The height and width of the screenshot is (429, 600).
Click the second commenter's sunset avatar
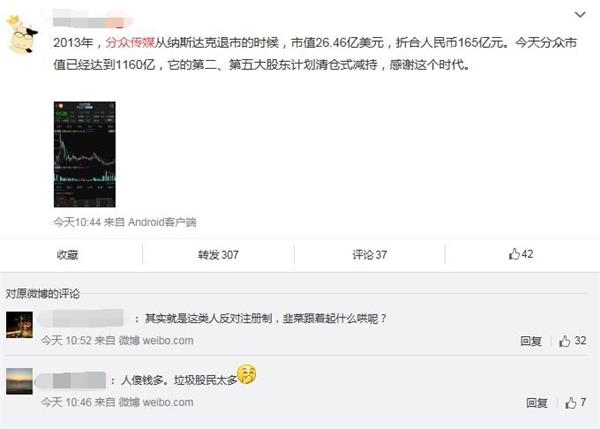pyautogui.click(x=20, y=381)
